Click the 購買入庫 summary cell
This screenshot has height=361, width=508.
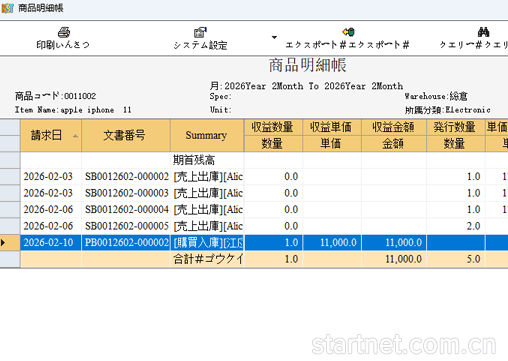click(207, 243)
